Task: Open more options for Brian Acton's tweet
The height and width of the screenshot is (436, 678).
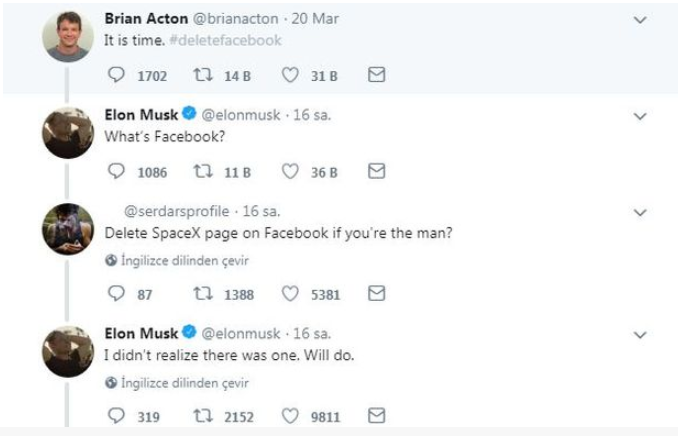Action: (641, 19)
